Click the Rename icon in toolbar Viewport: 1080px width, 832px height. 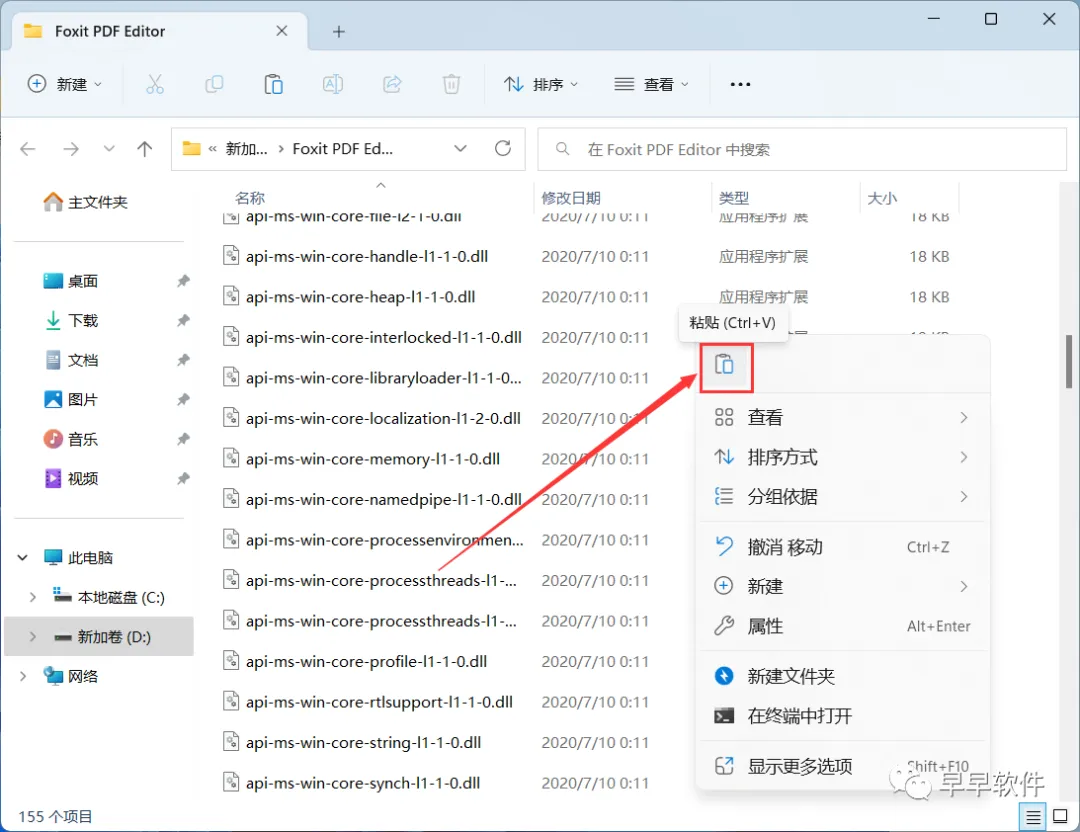click(333, 84)
